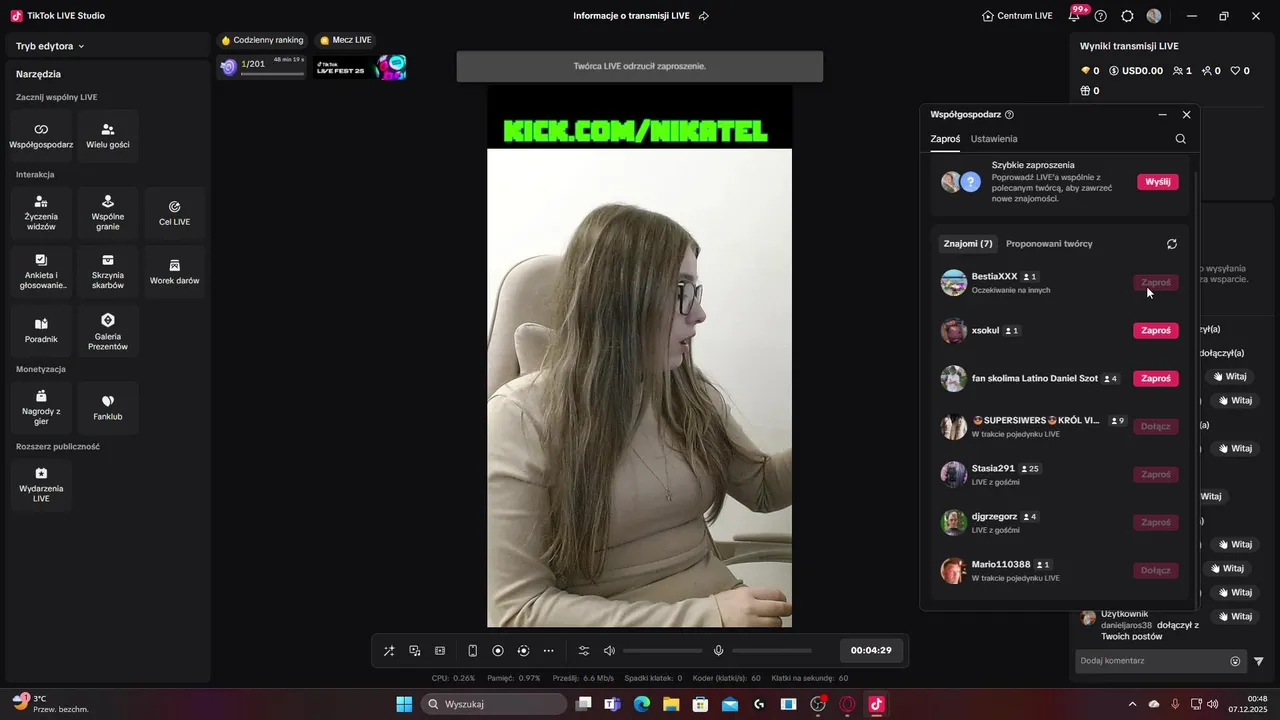Click the 1/201 ranking progress badge
Screen dimensions: 1280x720
[262, 67]
